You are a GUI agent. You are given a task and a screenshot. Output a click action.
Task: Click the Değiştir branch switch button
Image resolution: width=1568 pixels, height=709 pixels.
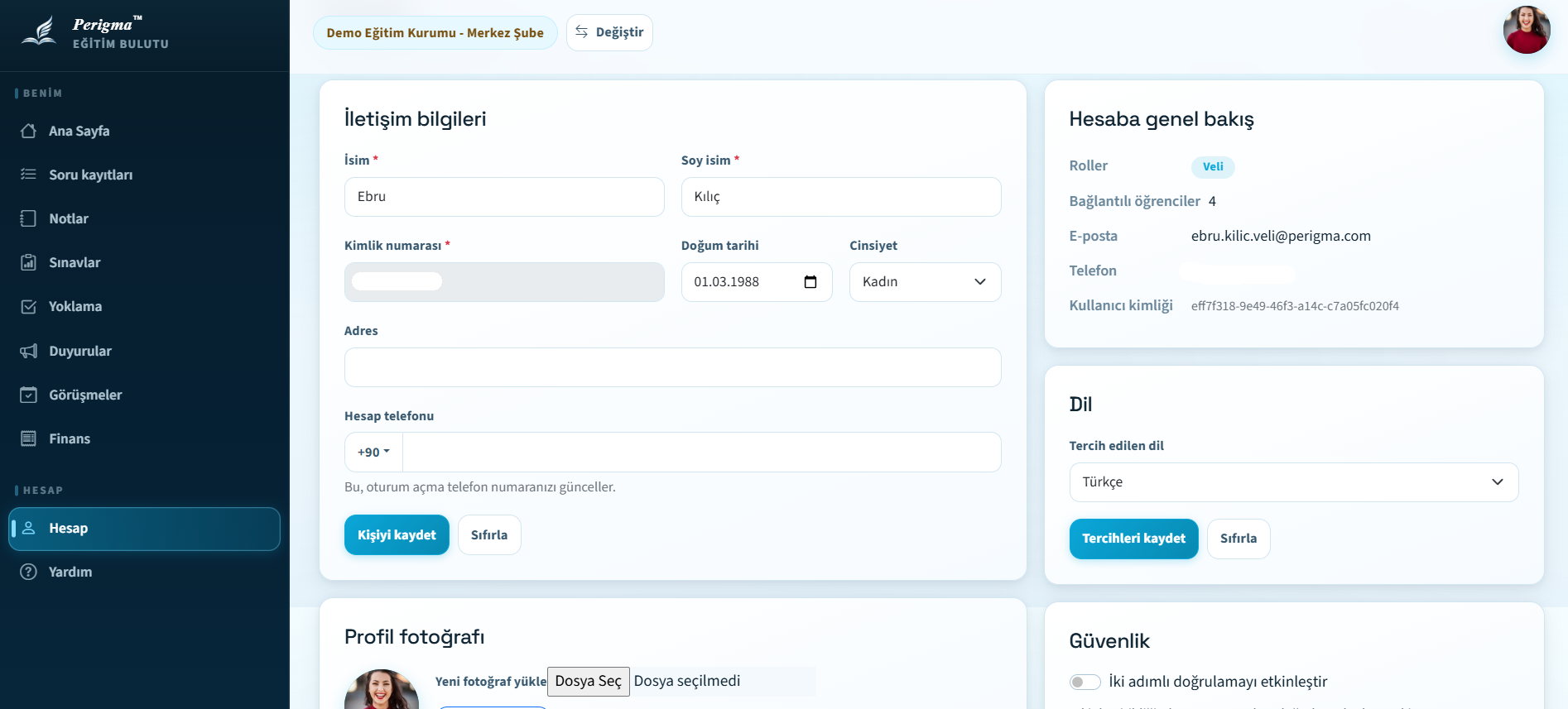609,32
